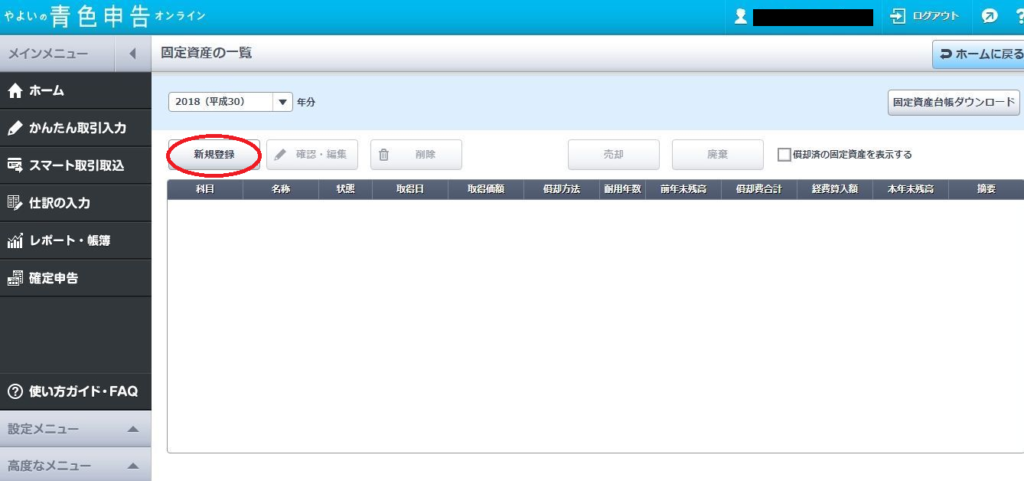The width and height of the screenshot is (1024, 481).
Task: Open スマート取引取込 in sidebar
Action: coord(75,166)
